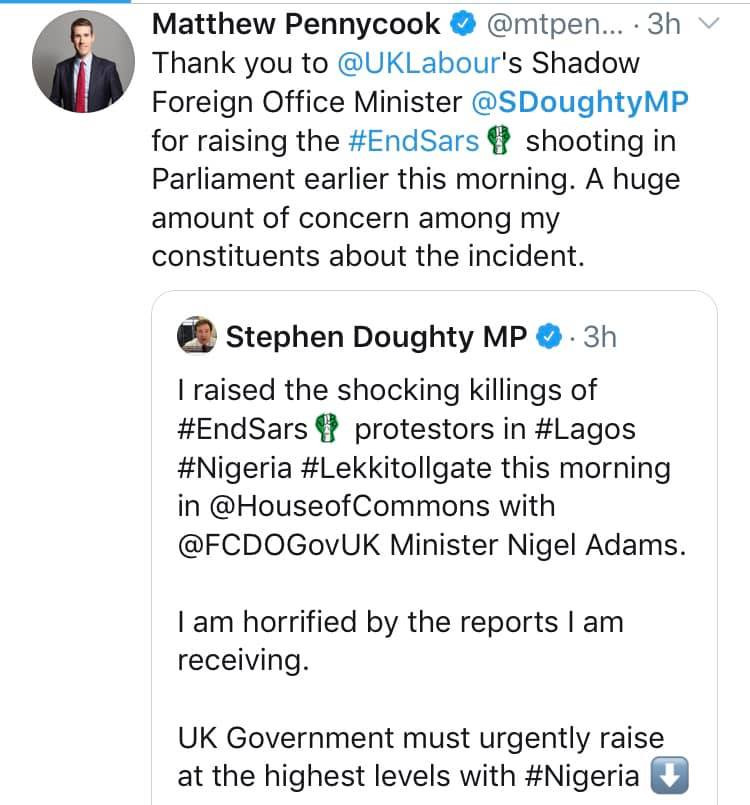The width and height of the screenshot is (750, 805).
Task: Click the Stephen Doughty MP name
Action: click(x=376, y=338)
